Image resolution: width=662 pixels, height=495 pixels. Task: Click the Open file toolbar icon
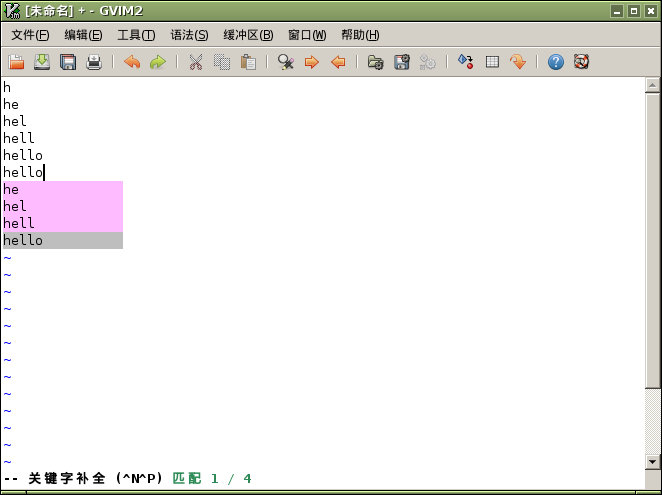pos(16,62)
